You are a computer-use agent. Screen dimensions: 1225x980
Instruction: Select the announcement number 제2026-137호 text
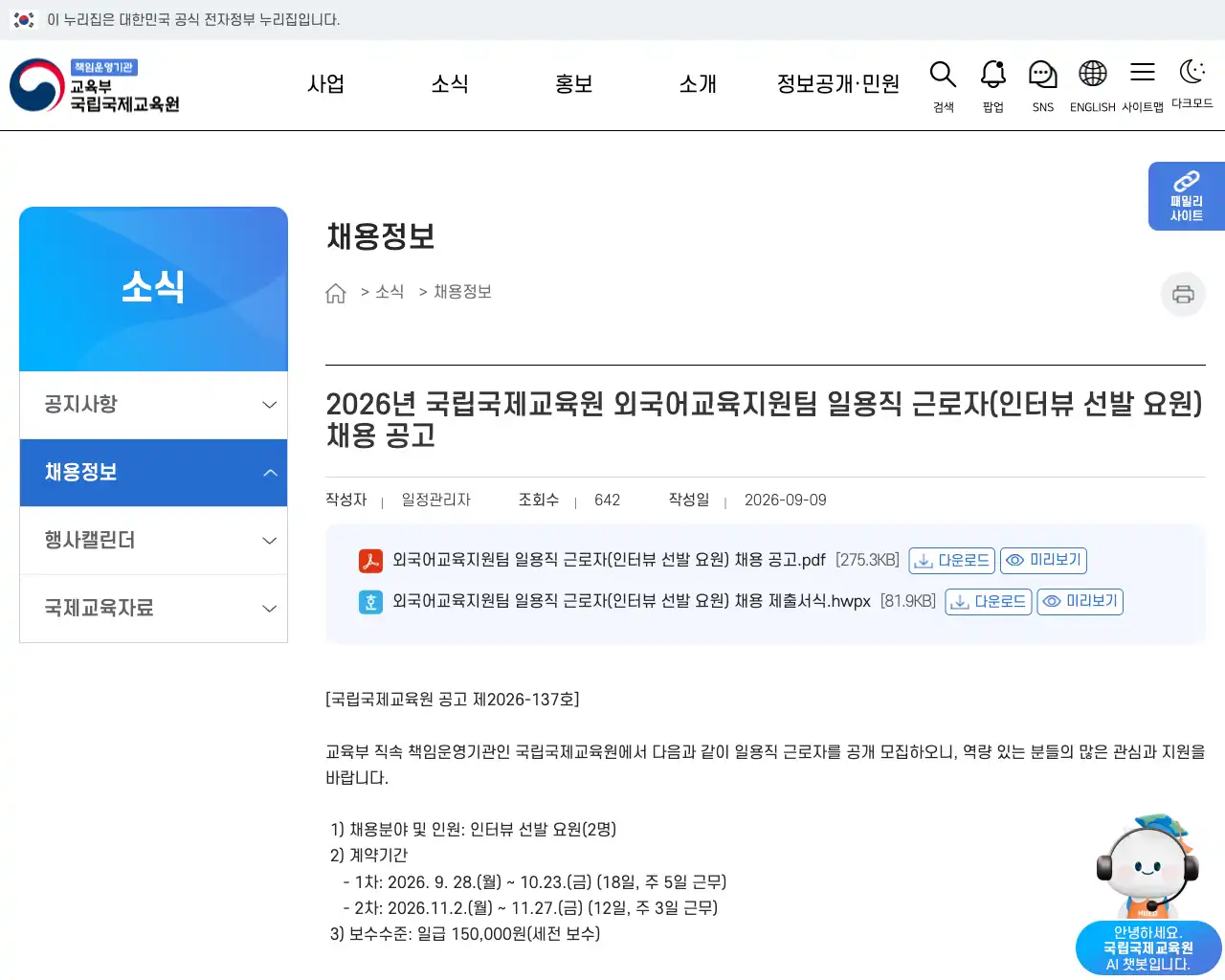click(x=525, y=700)
